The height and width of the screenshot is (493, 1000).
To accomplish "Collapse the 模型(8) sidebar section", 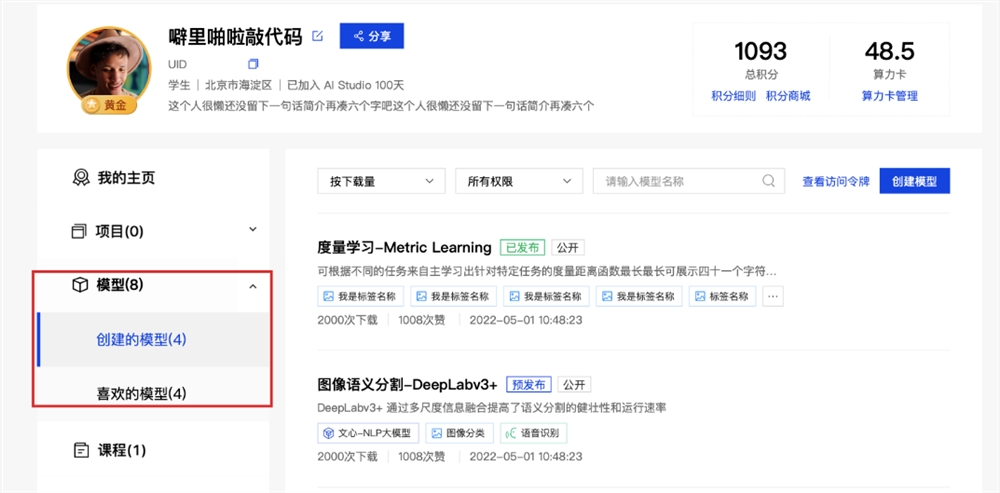I will (x=252, y=286).
